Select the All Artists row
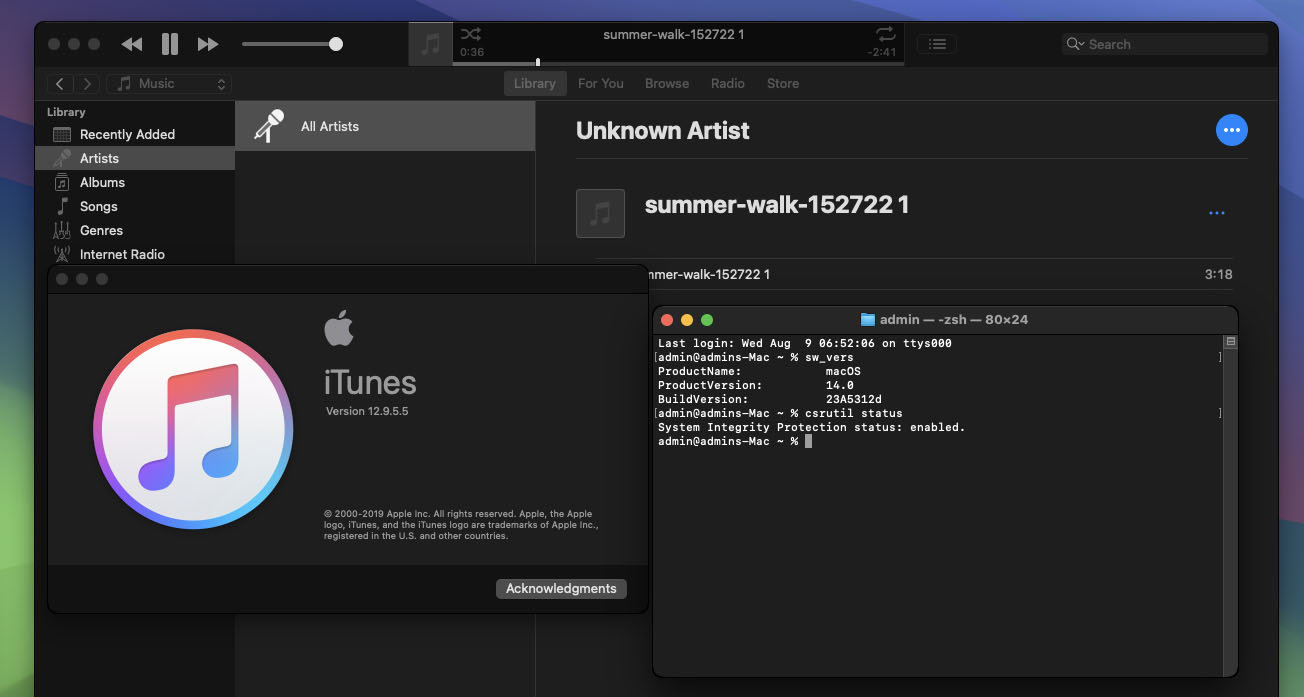 pos(385,126)
